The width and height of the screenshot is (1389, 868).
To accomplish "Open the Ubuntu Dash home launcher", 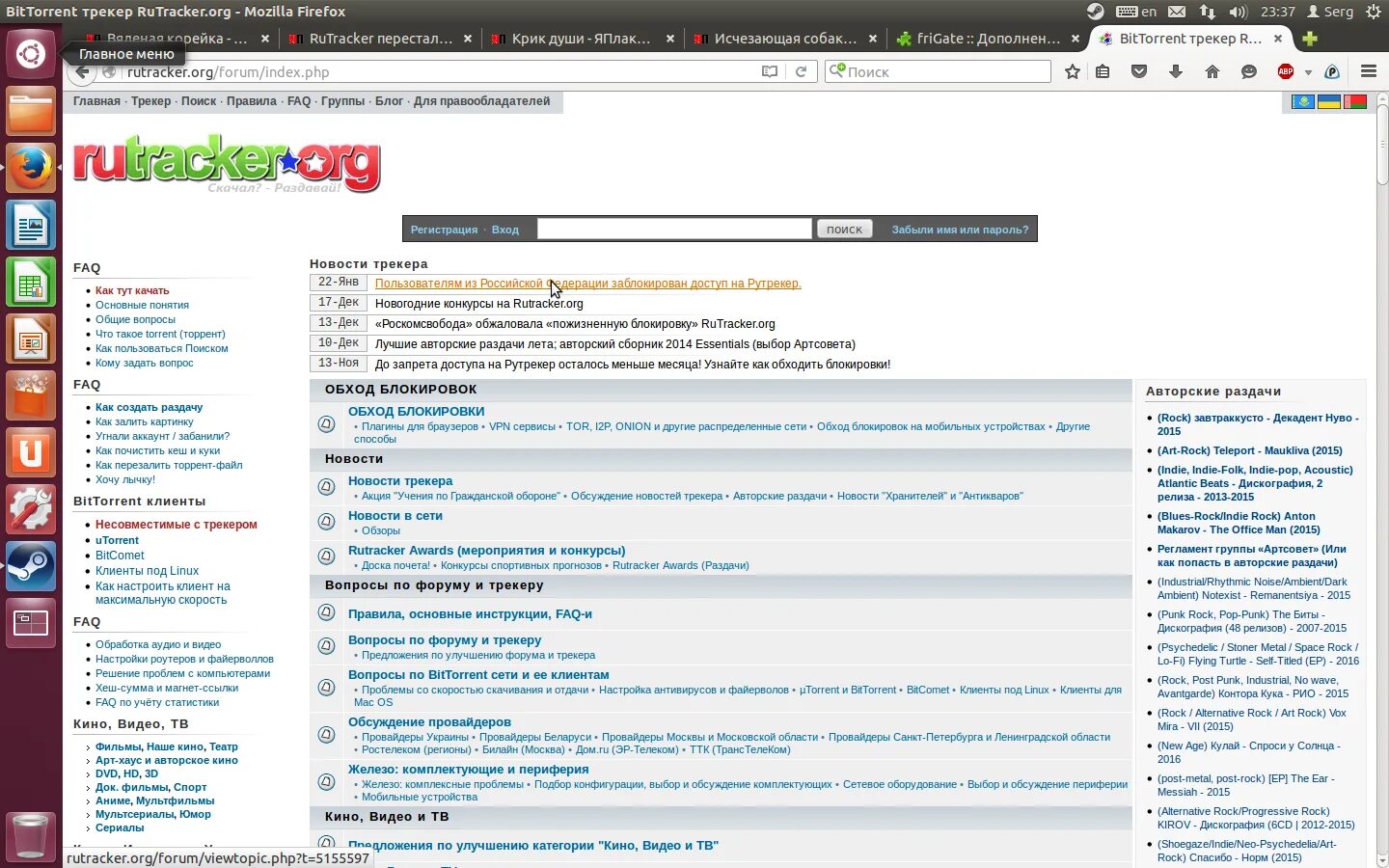I will pyautogui.click(x=31, y=53).
